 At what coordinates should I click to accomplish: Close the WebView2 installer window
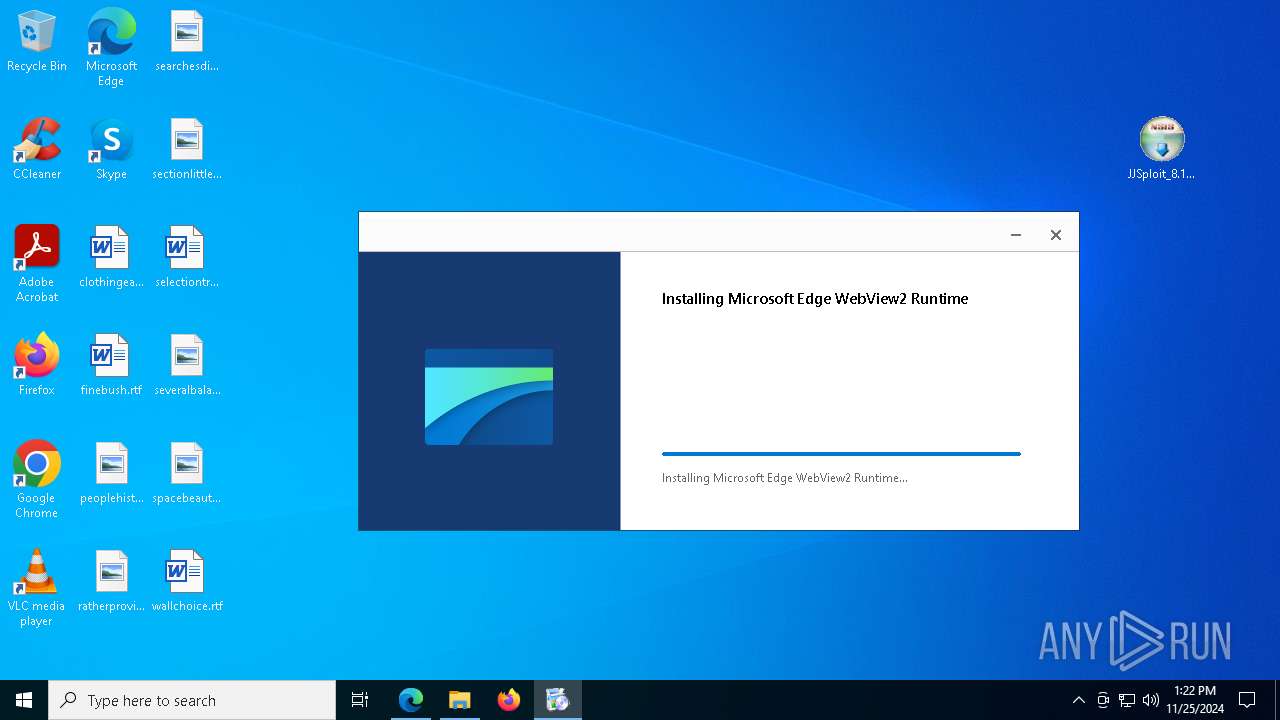1055,235
